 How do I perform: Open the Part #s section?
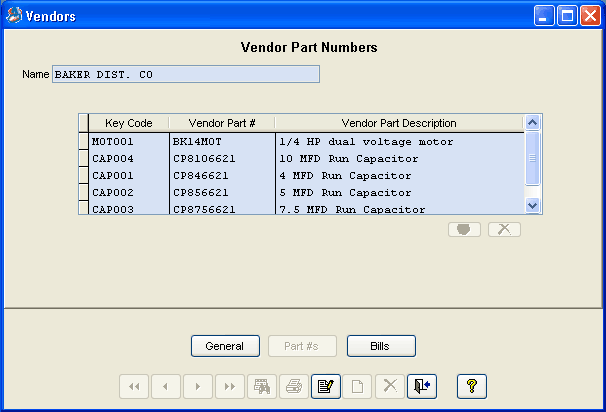pos(302,346)
